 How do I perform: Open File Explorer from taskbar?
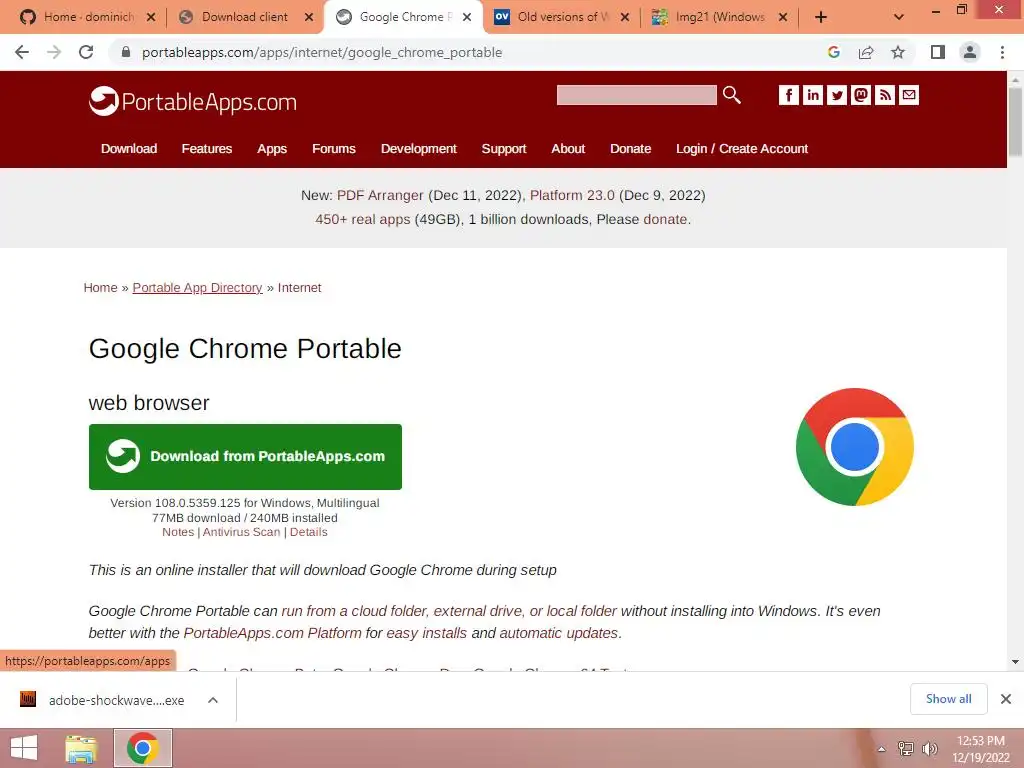[81, 748]
